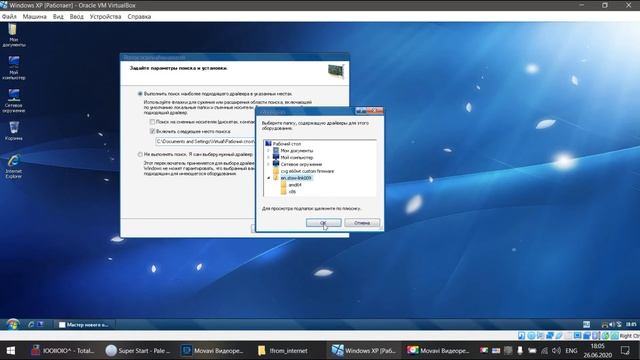Select x86 subfolder in tree
640x360 pixels.
(292, 192)
